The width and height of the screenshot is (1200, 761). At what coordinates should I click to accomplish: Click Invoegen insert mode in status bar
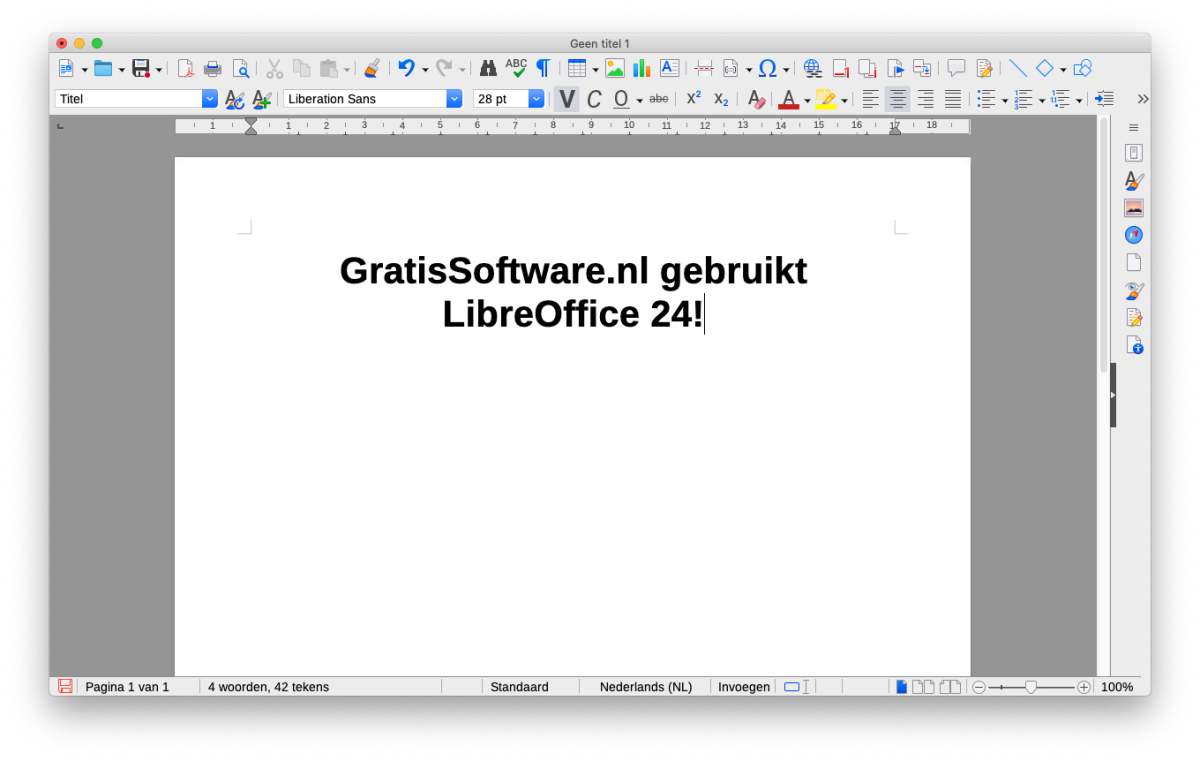(x=743, y=687)
